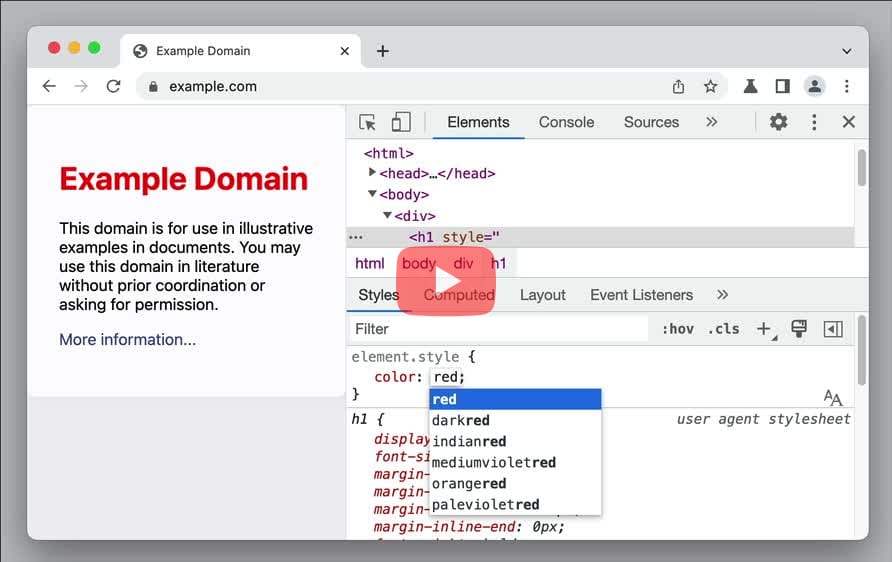The height and width of the screenshot is (562, 892).
Task: Go back in browser history
Action: tap(49, 86)
